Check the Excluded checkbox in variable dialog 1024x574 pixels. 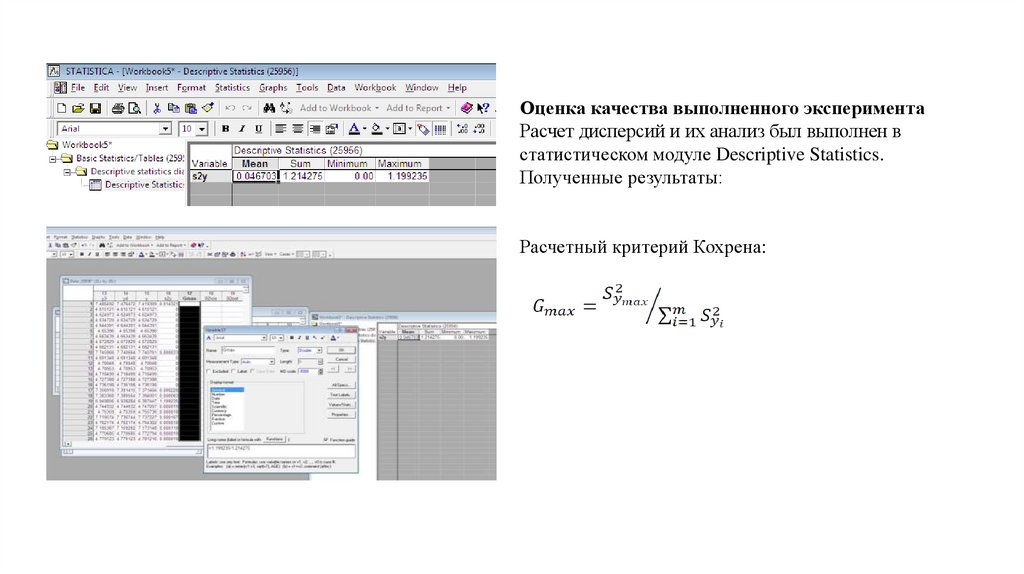(x=208, y=370)
